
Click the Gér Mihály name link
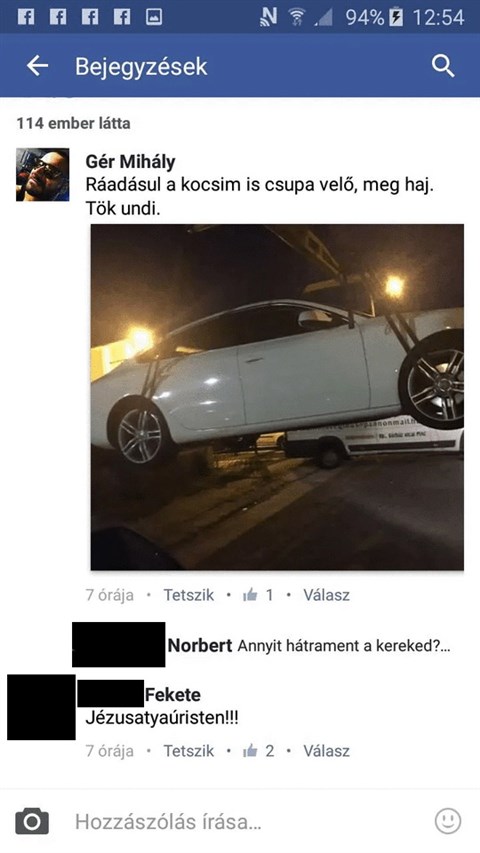[x=131, y=162]
